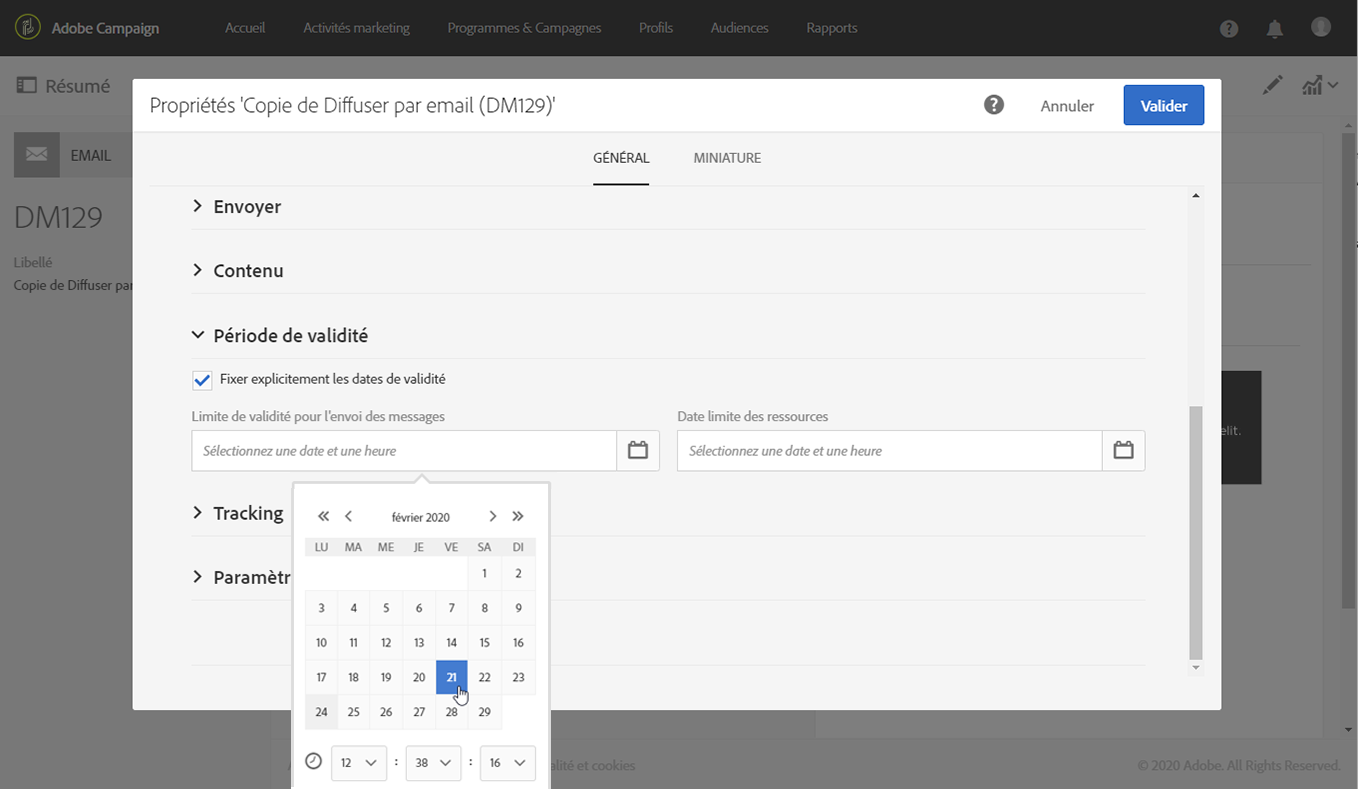
Task: Open Activités marketing menu
Action: tap(357, 28)
